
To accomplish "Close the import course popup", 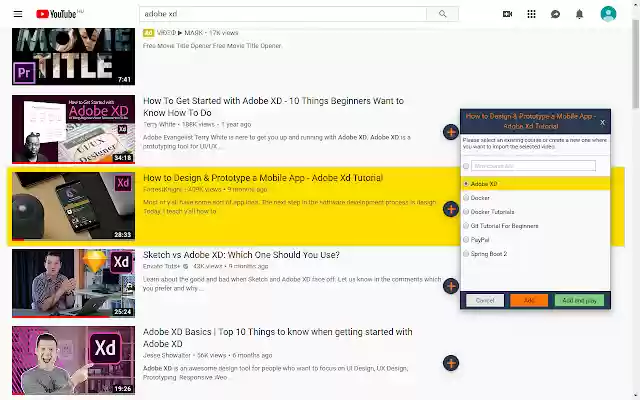I will click(602, 122).
